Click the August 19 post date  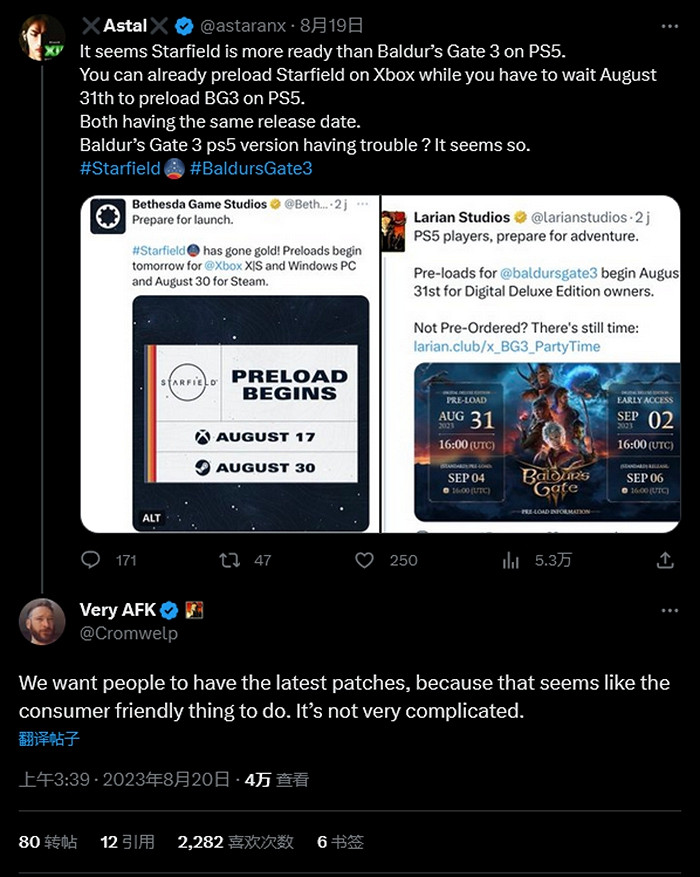tap(335, 26)
